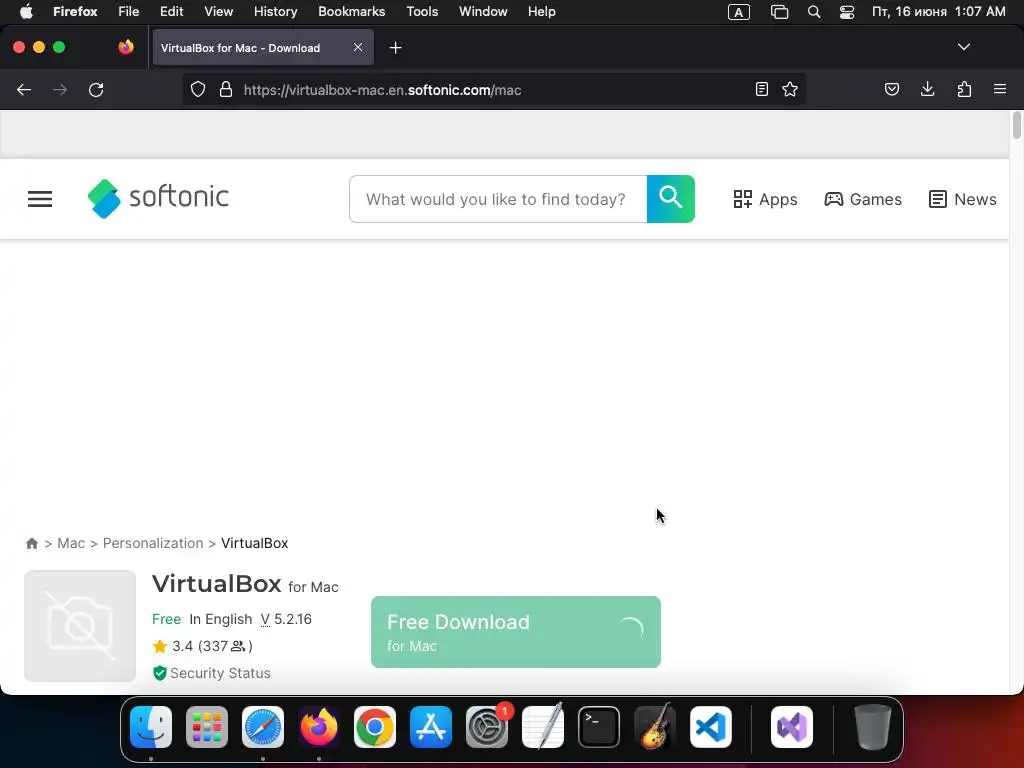
Task: Open System Settings from the Dock
Action: (487, 727)
